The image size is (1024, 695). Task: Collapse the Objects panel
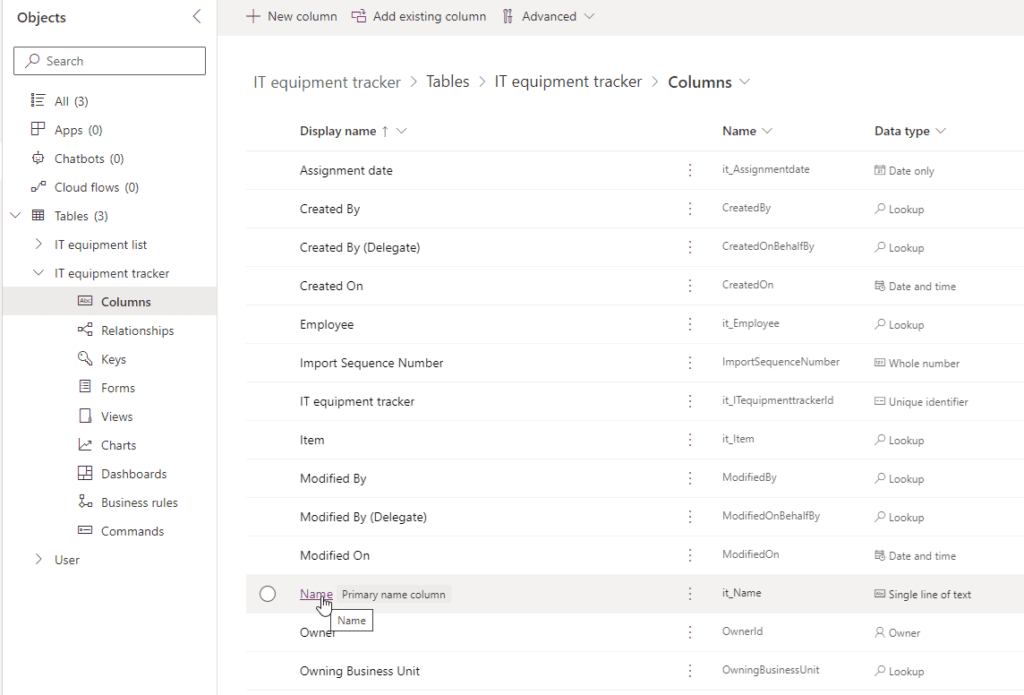click(196, 17)
